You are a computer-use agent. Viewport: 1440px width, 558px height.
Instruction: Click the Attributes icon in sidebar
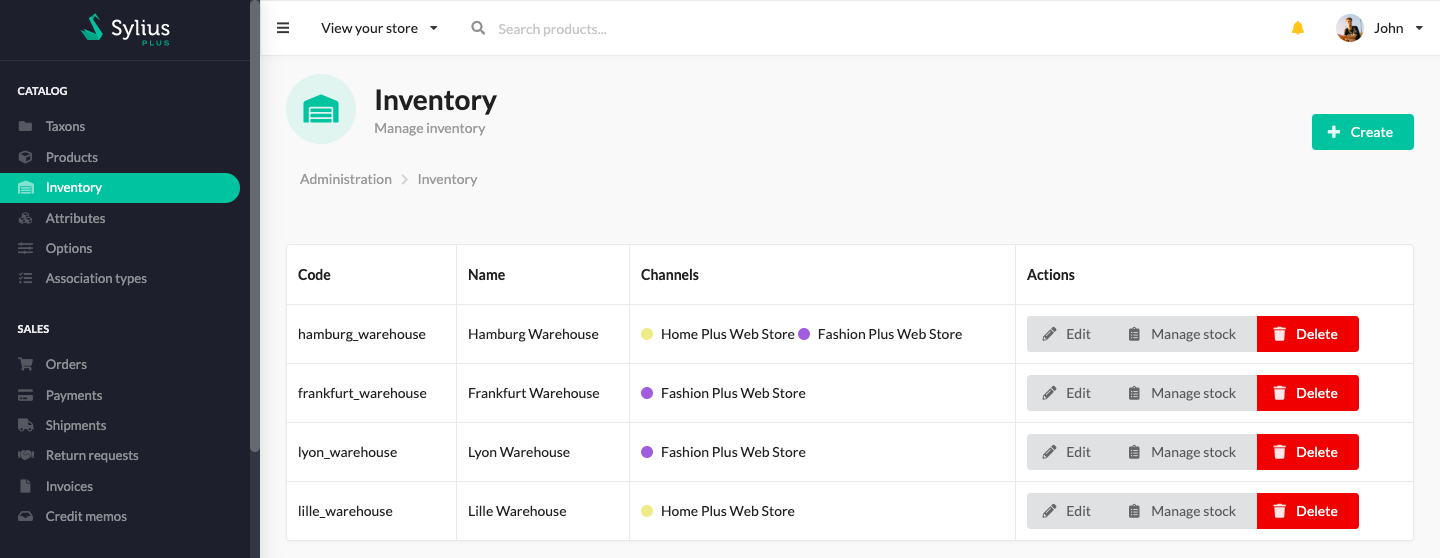click(26, 218)
